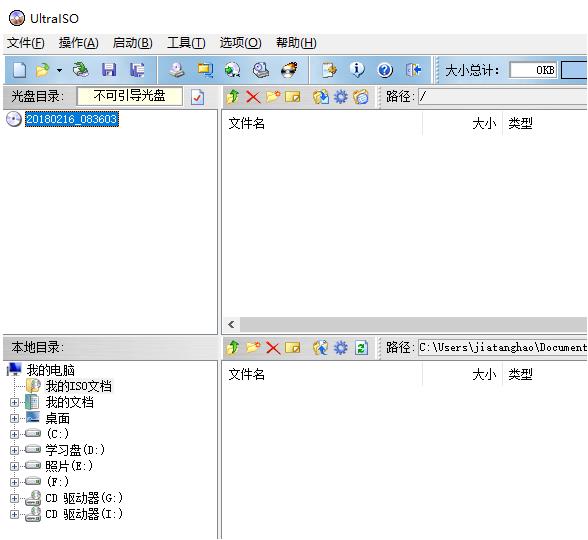This screenshot has height=540, width=588.
Task: Click the add-to-image icon in the local directory toolbar
Action: point(321,348)
